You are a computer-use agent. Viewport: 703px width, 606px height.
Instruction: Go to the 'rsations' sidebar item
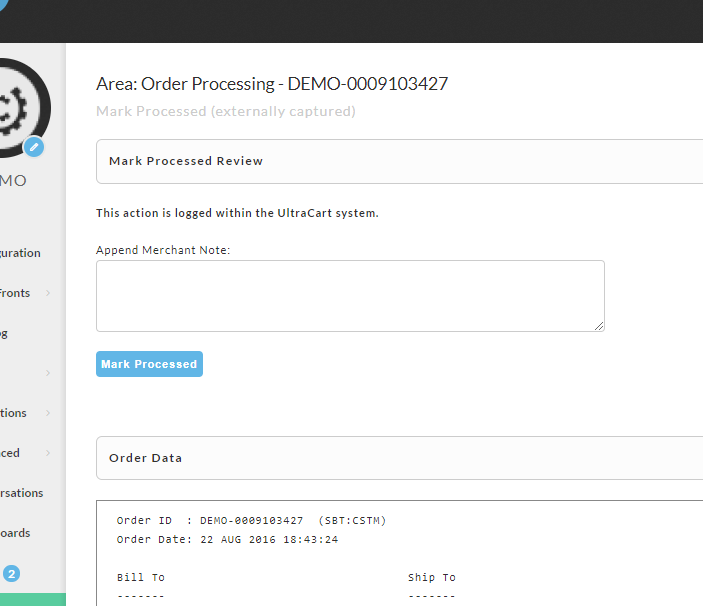(22, 493)
